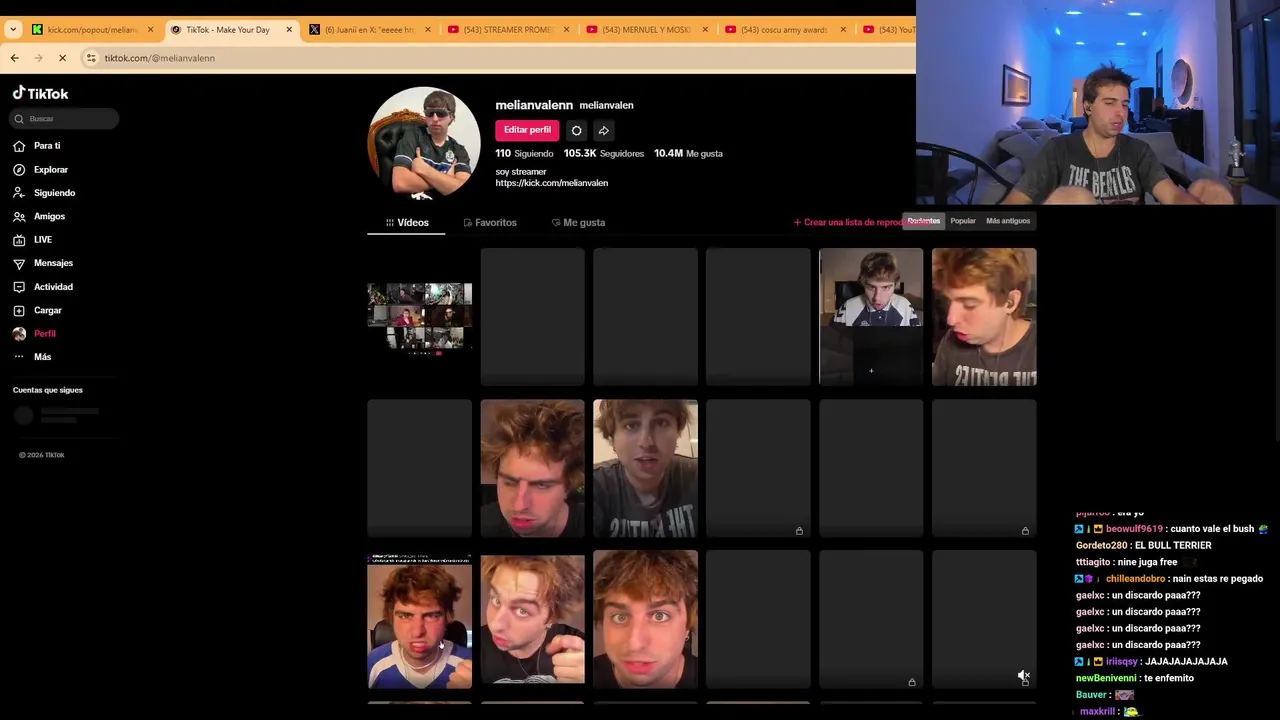Open the browser tab search dropdown
Image resolution: width=1280 pixels, height=720 pixels.
12,30
